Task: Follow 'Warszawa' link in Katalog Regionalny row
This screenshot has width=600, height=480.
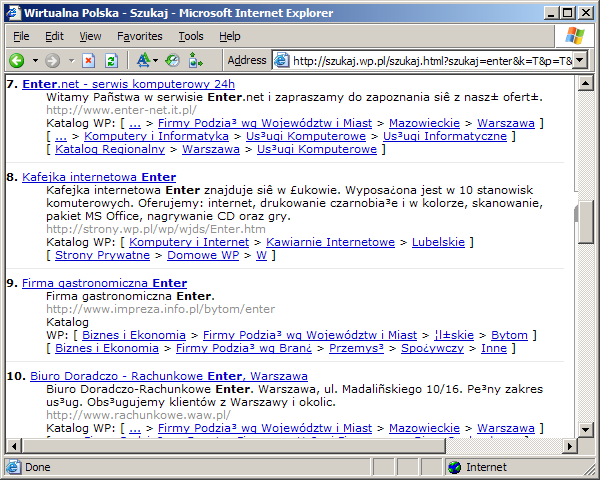Action: point(211,149)
